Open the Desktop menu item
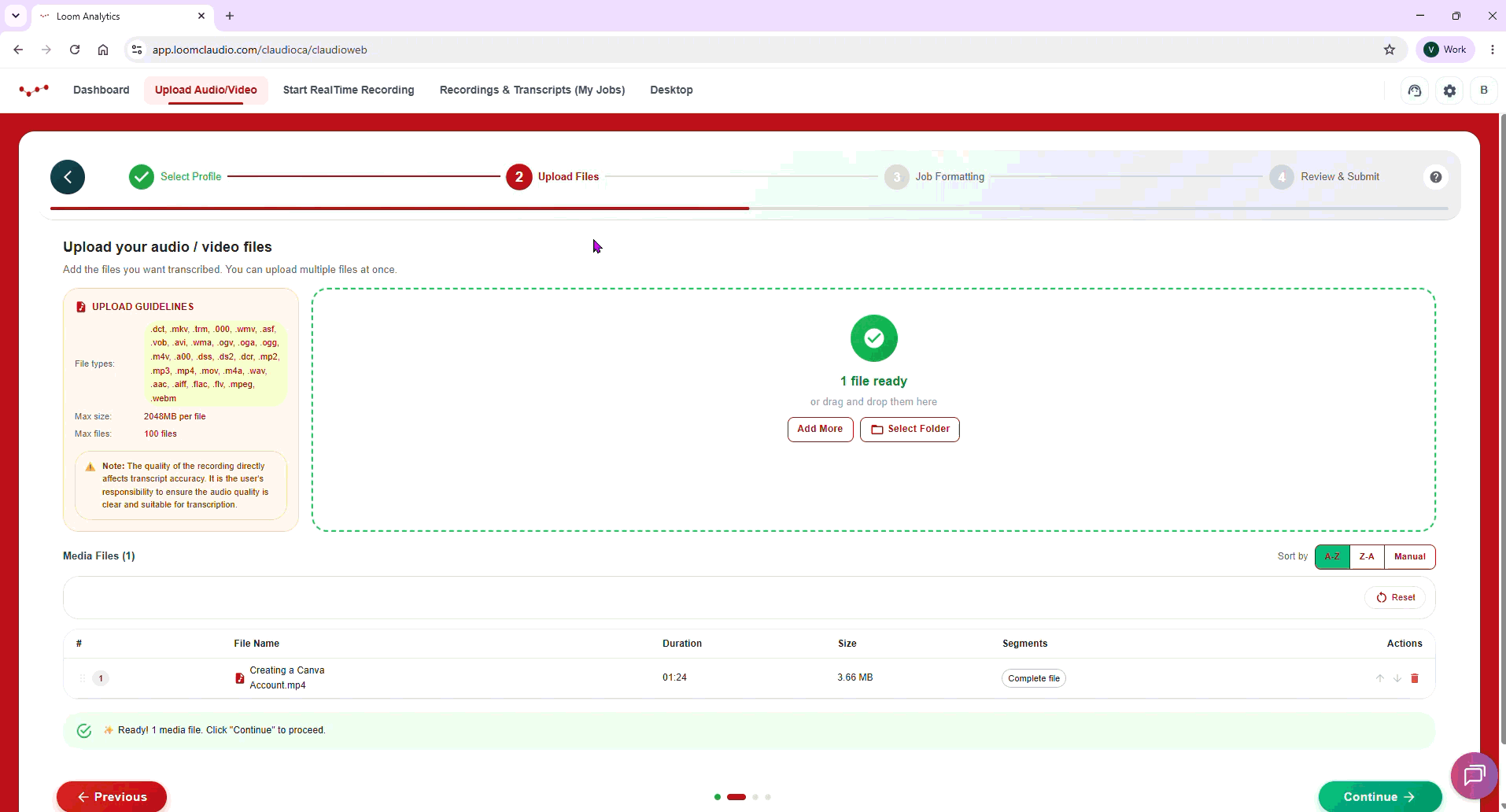1506x812 pixels. tap(671, 90)
